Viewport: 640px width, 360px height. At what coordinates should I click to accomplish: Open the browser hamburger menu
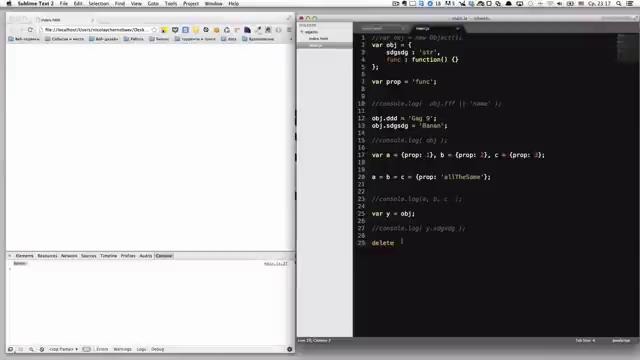coord(289,30)
